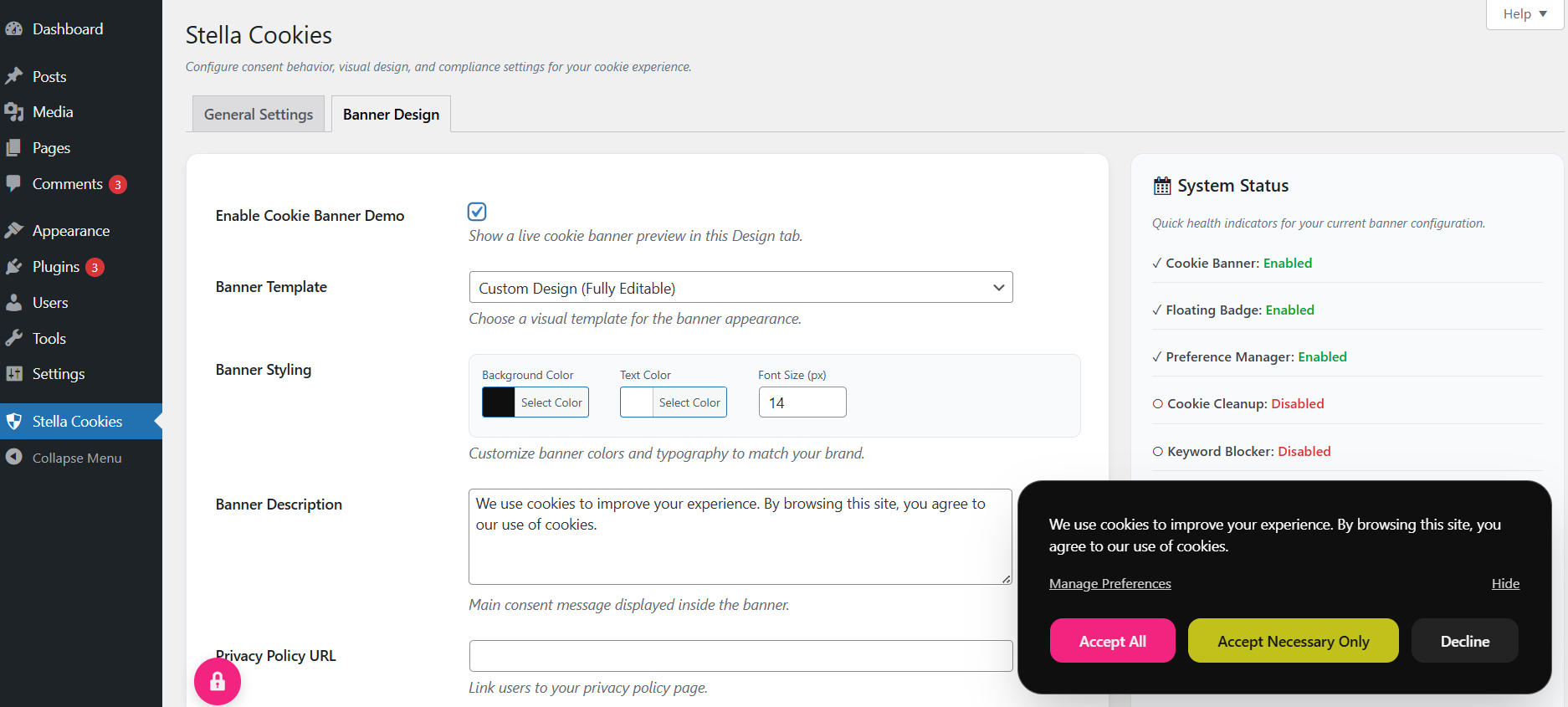Open Dashboard menu item
The width and height of the screenshot is (1568, 707).
81,29
